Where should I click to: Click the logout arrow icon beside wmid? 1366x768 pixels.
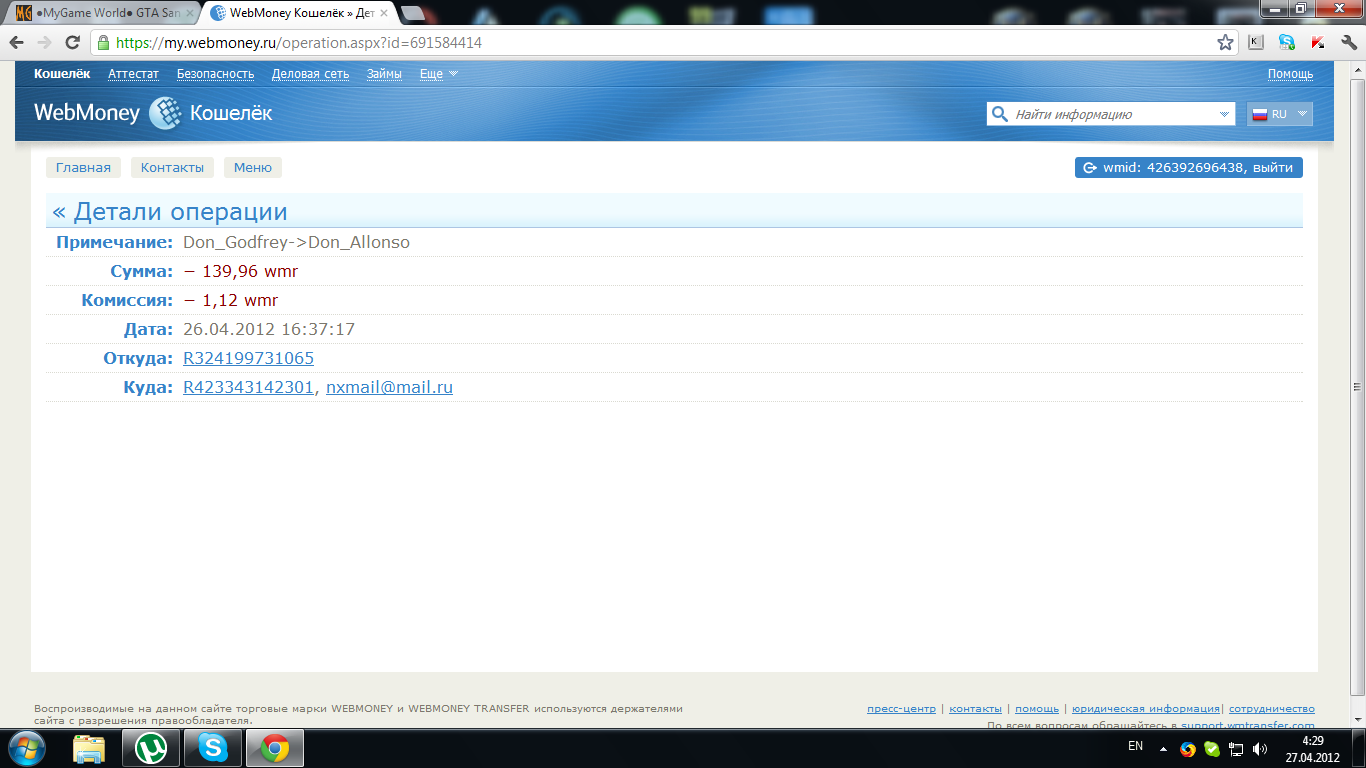coord(1090,168)
